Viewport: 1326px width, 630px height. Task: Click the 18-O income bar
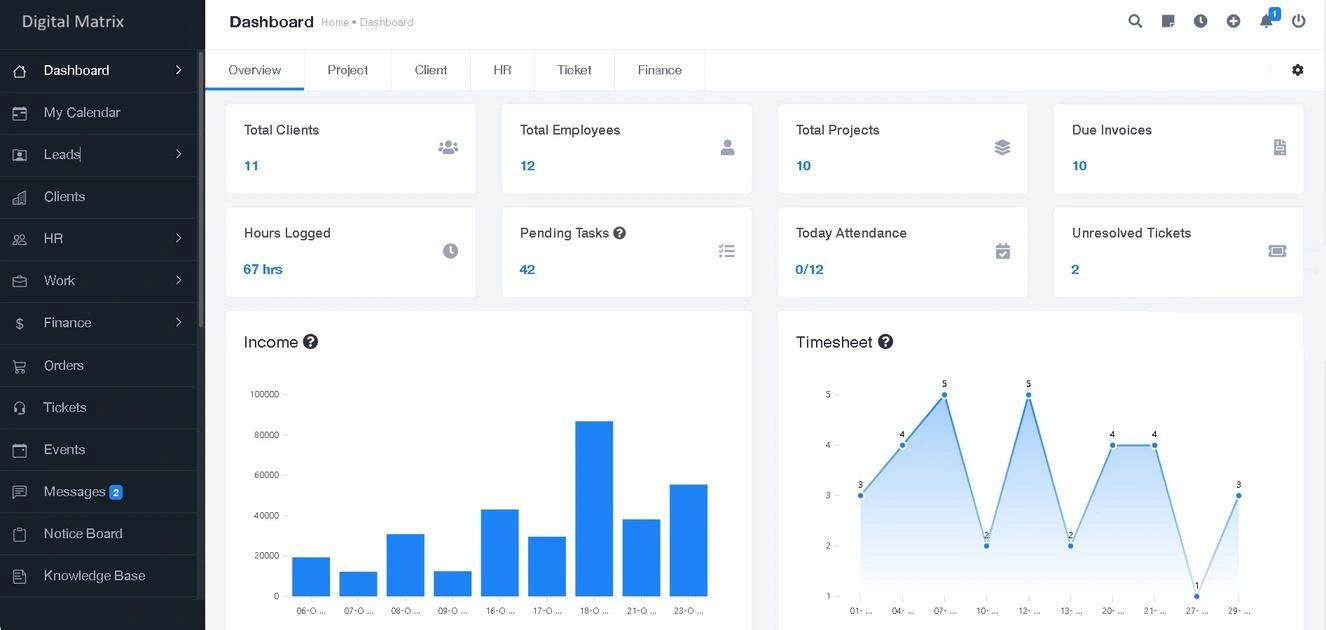point(594,509)
